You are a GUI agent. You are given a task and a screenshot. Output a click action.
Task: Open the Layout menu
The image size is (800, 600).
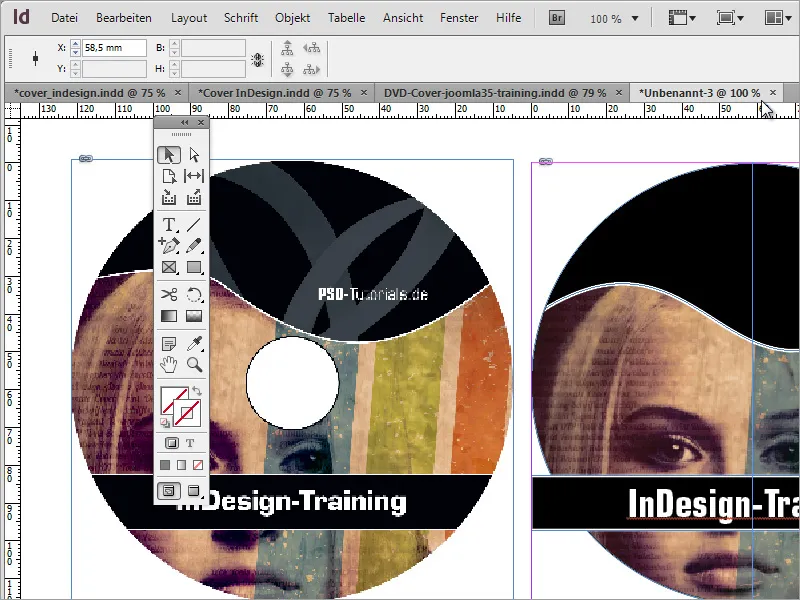pos(189,18)
